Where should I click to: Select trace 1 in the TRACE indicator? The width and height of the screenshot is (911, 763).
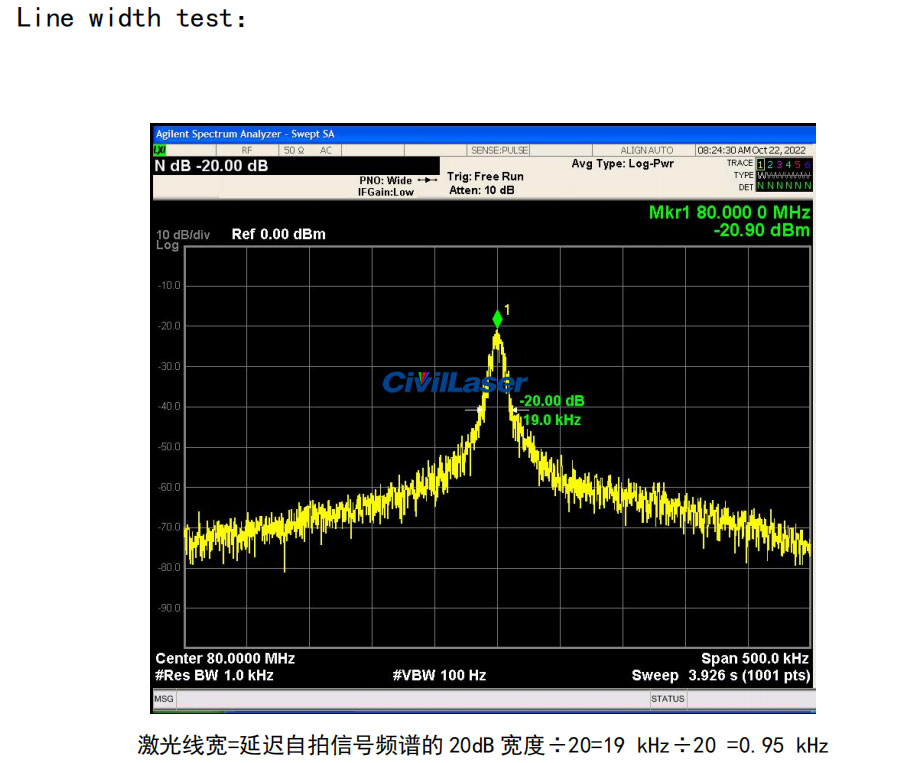761,164
